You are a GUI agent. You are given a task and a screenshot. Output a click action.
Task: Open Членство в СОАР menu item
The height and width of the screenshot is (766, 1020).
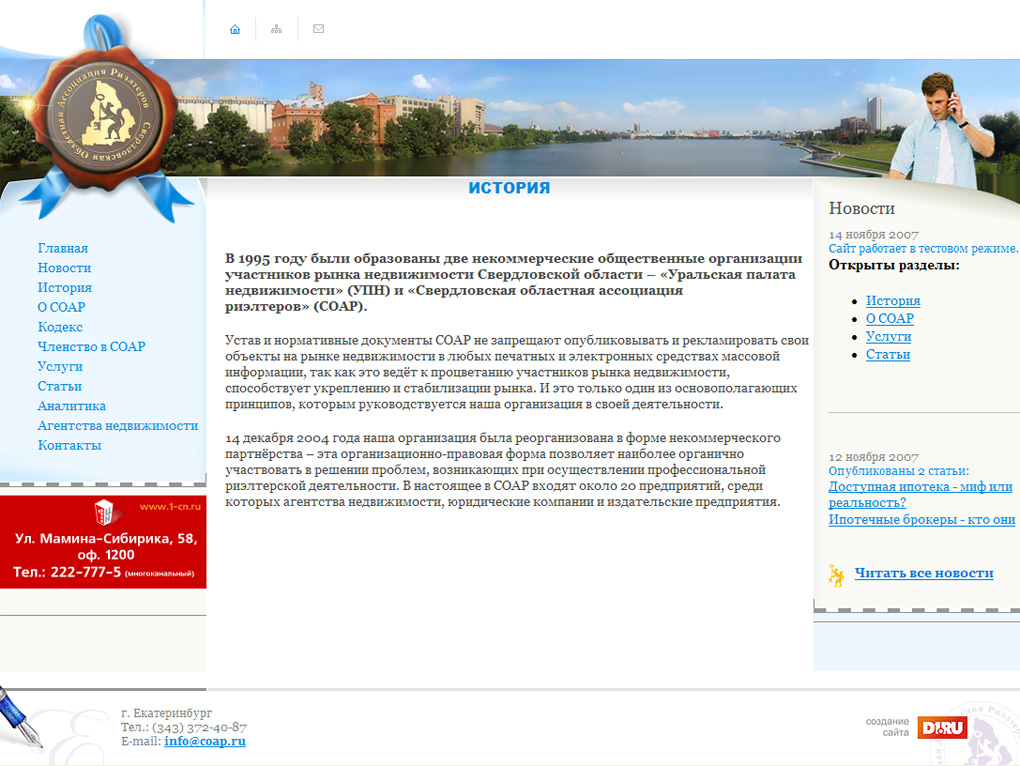(92, 347)
